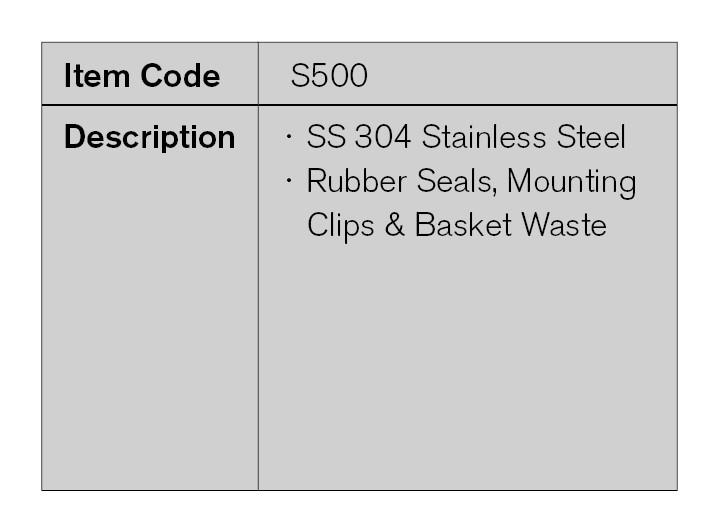Viewport: 714px width, 532px height.
Task: Click the "500" digits in item code
Action: [x=339, y=76]
